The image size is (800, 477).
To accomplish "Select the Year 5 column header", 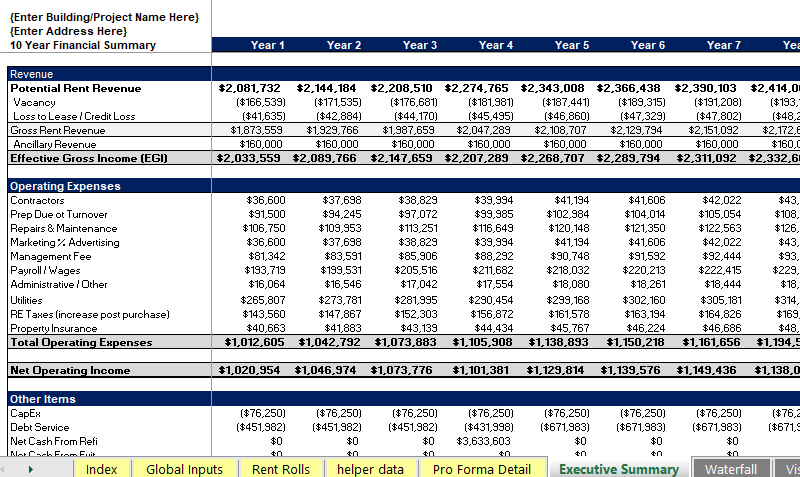I will point(571,45).
